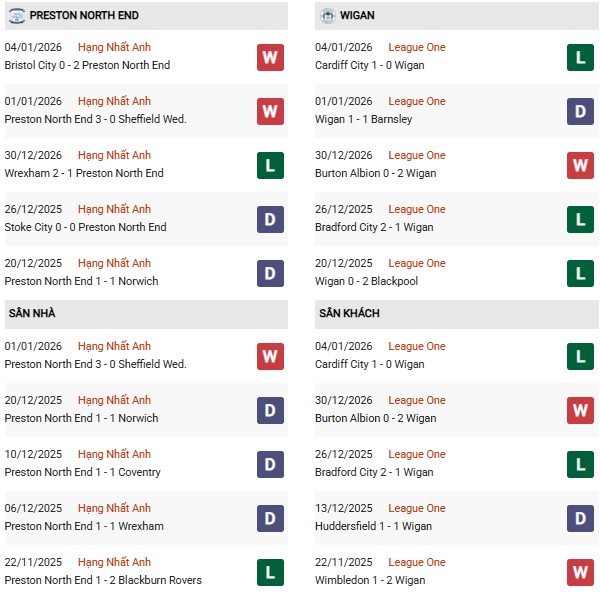
Task: Click the Wigan club crest icon
Action: 328,16
